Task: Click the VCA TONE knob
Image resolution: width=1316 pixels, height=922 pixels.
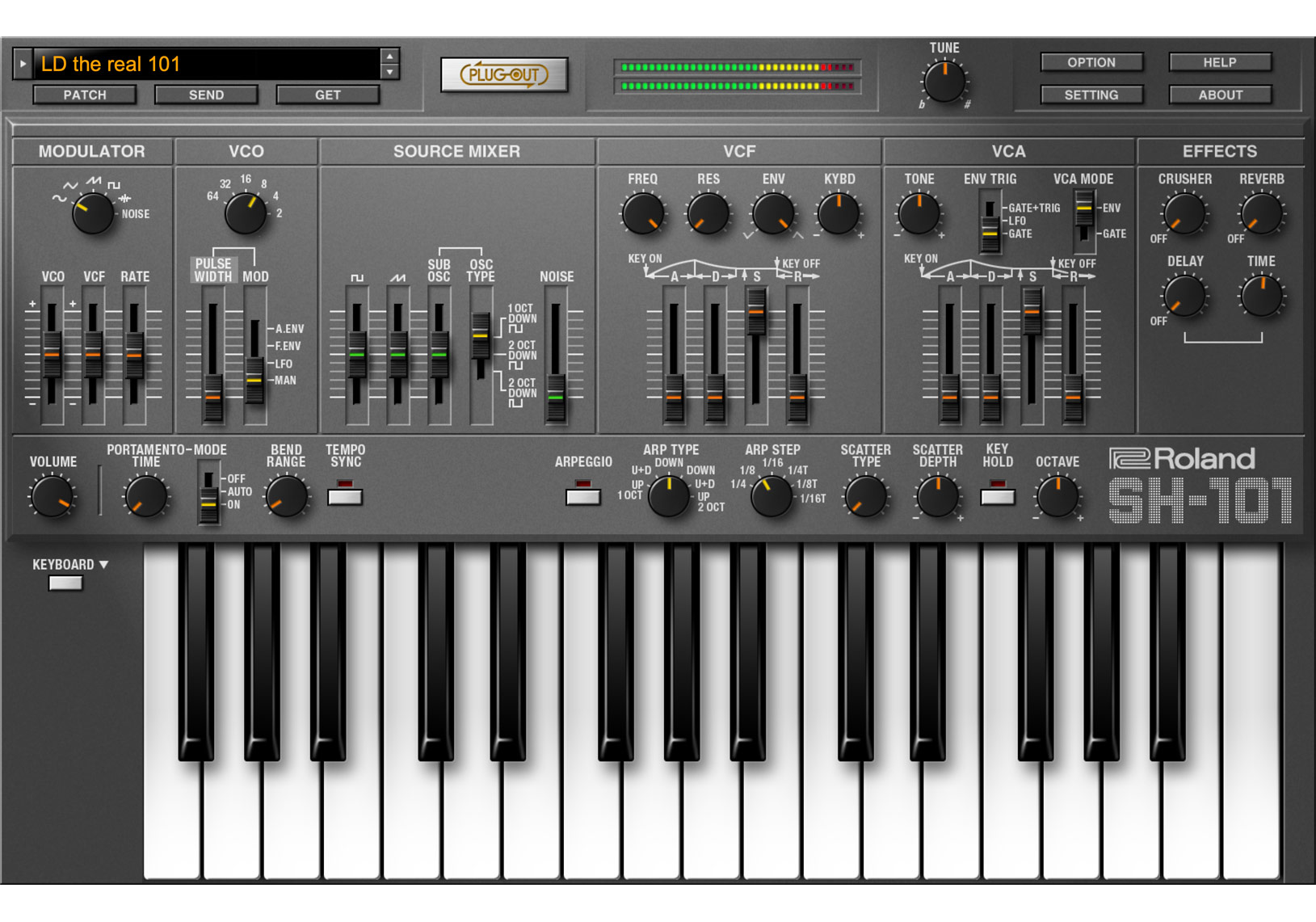Action: [919, 214]
